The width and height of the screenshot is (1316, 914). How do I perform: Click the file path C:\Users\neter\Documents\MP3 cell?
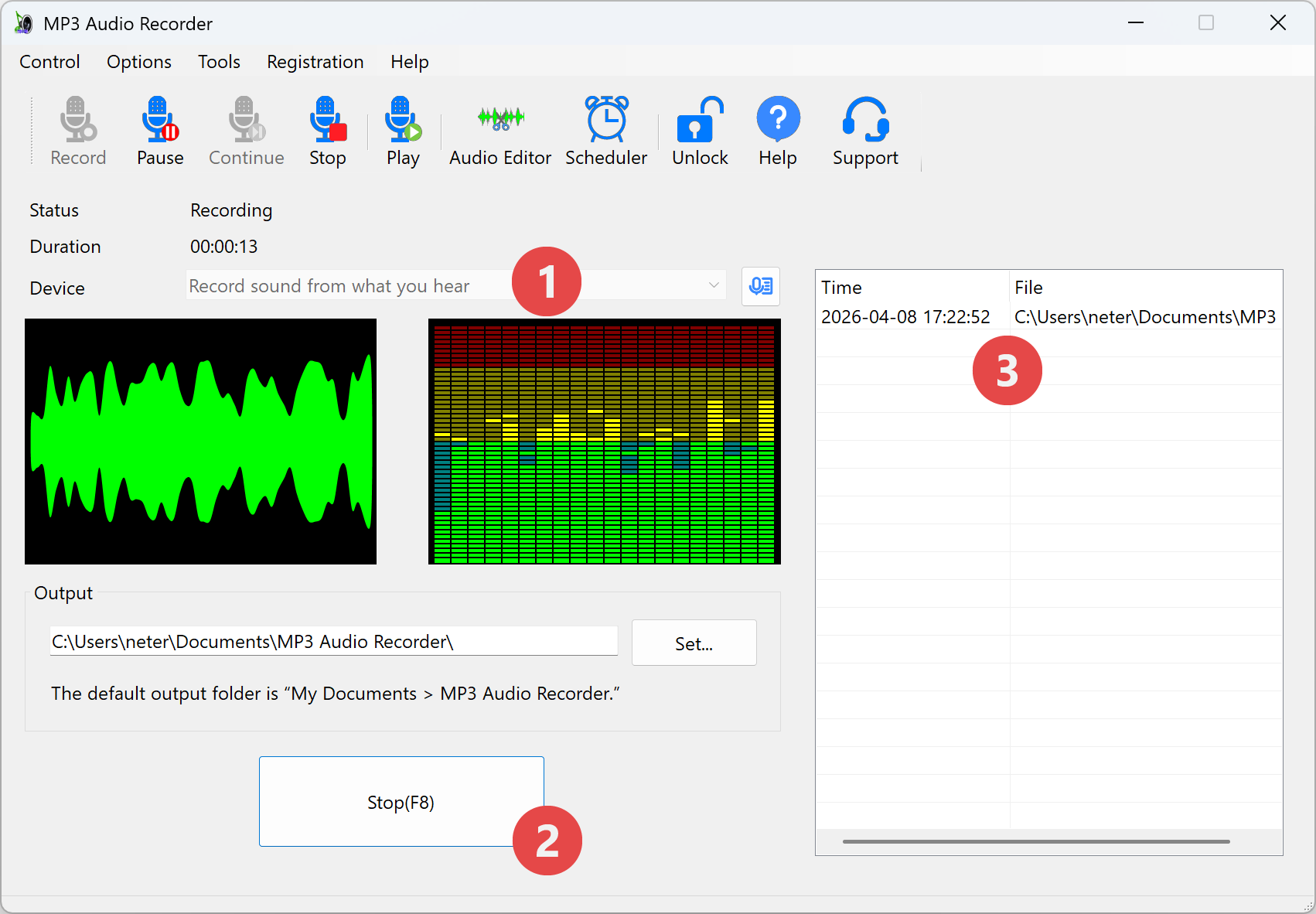1145,317
